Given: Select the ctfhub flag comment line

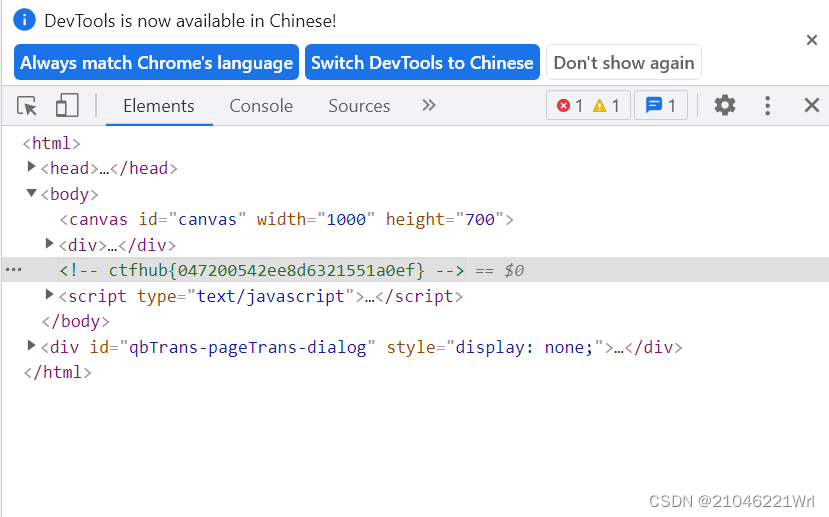Looking at the screenshot, I should point(262,271).
